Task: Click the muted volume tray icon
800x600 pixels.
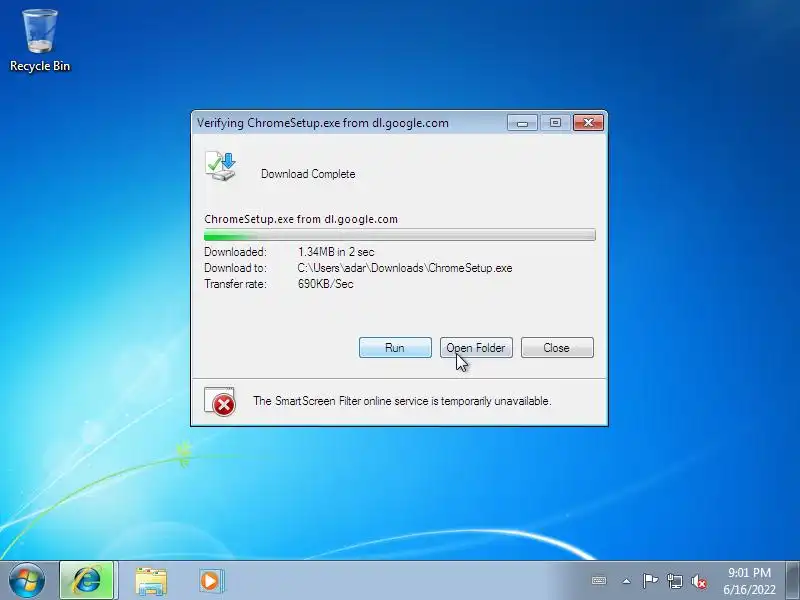Action: (x=699, y=581)
